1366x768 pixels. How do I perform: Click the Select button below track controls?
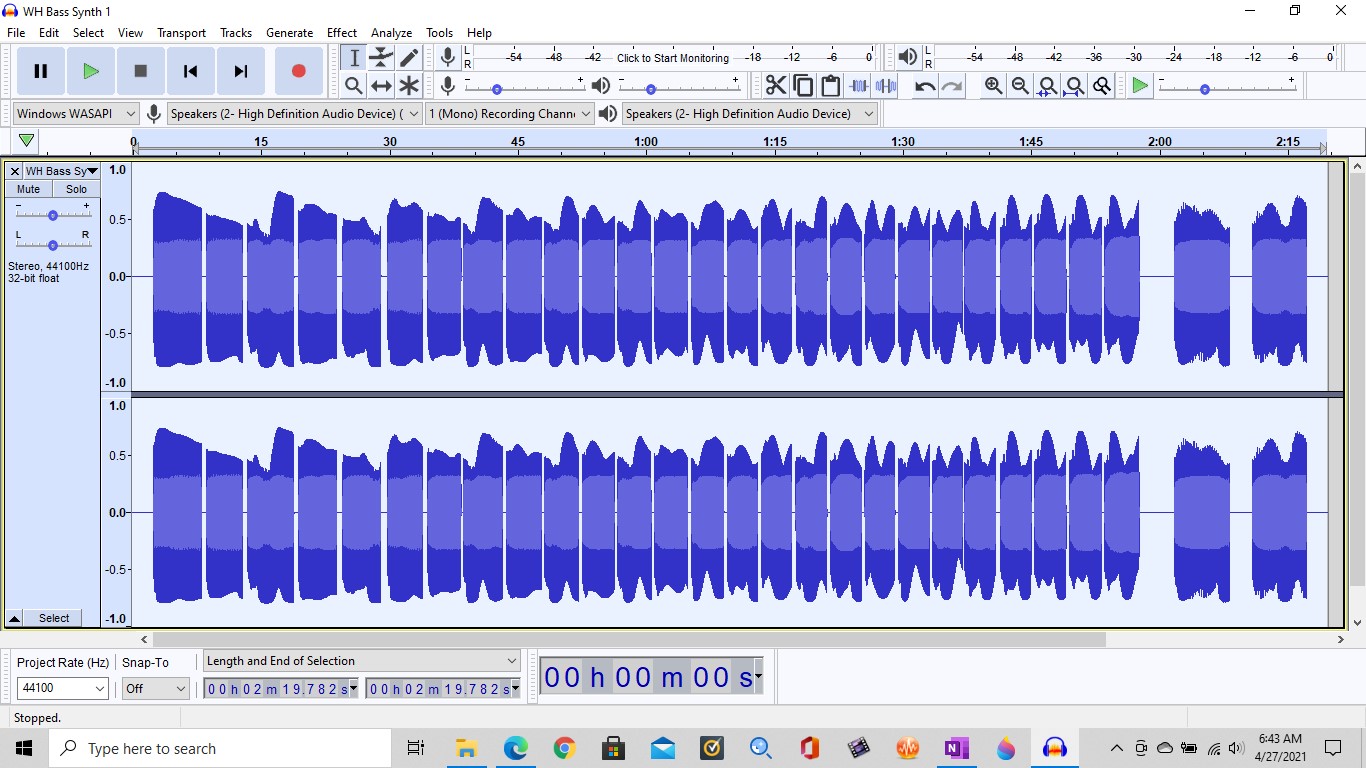pyautogui.click(x=54, y=618)
